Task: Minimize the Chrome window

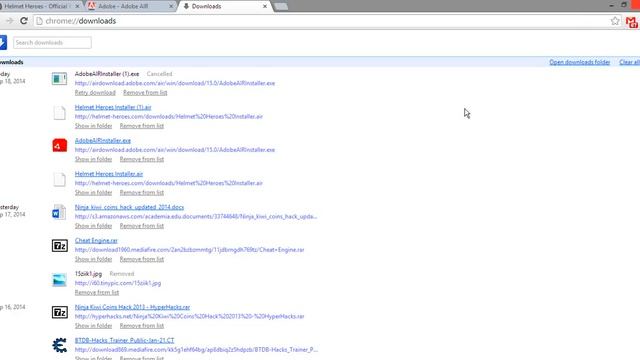Action: point(611,5)
